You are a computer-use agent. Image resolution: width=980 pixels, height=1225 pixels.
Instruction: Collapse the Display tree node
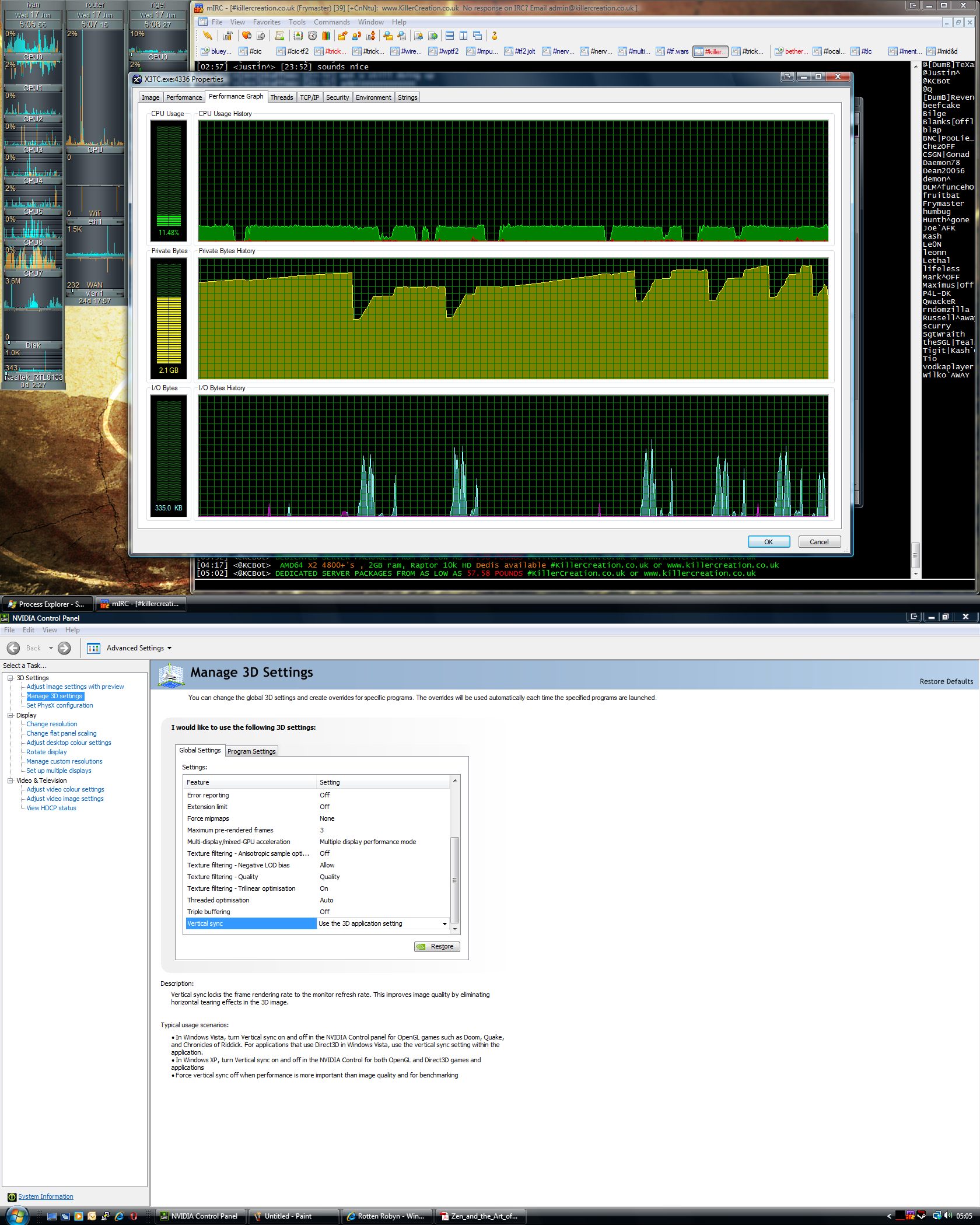[10, 715]
